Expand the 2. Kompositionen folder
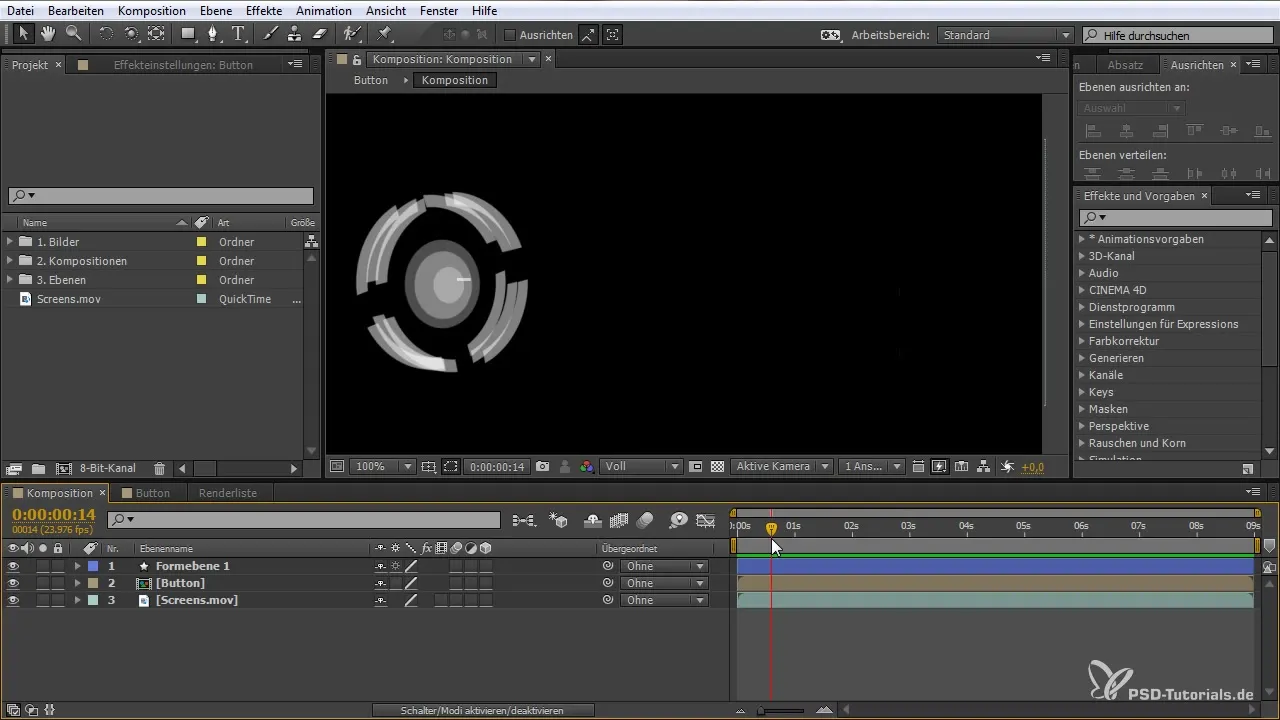This screenshot has width=1280, height=720. pyautogui.click(x=10, y=261)
